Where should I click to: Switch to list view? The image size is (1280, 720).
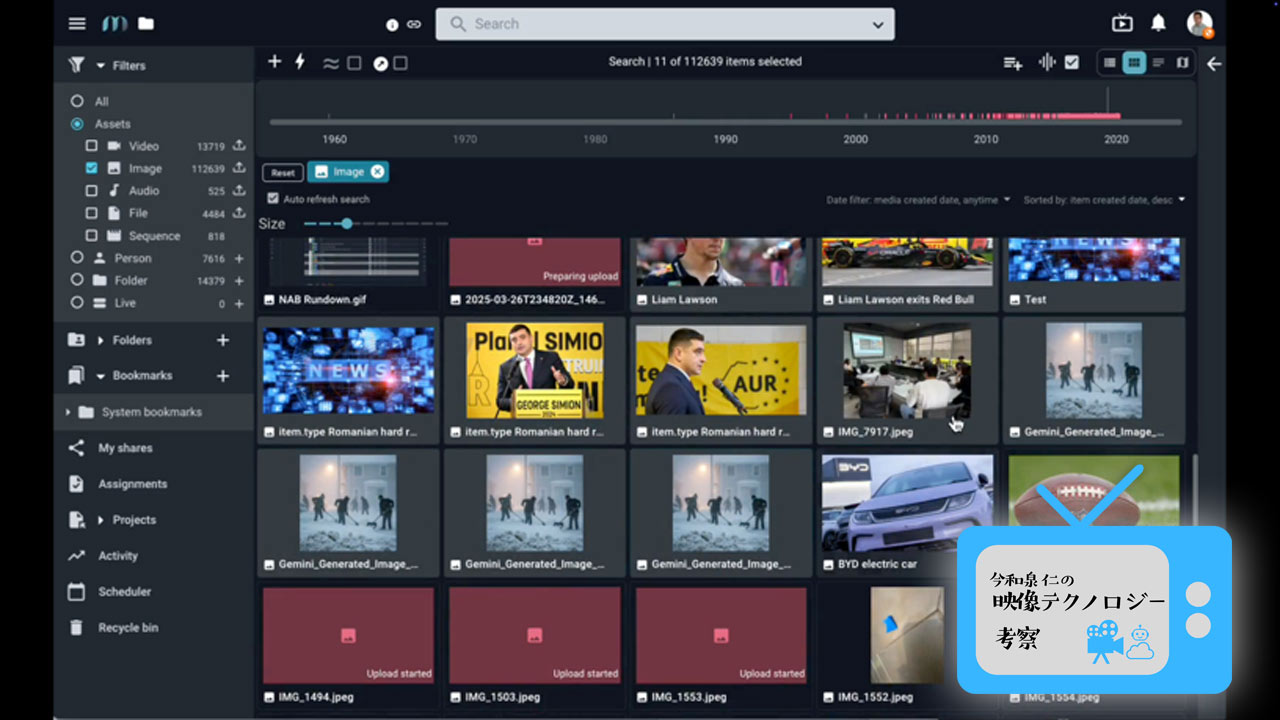(x=1109, y=62)
